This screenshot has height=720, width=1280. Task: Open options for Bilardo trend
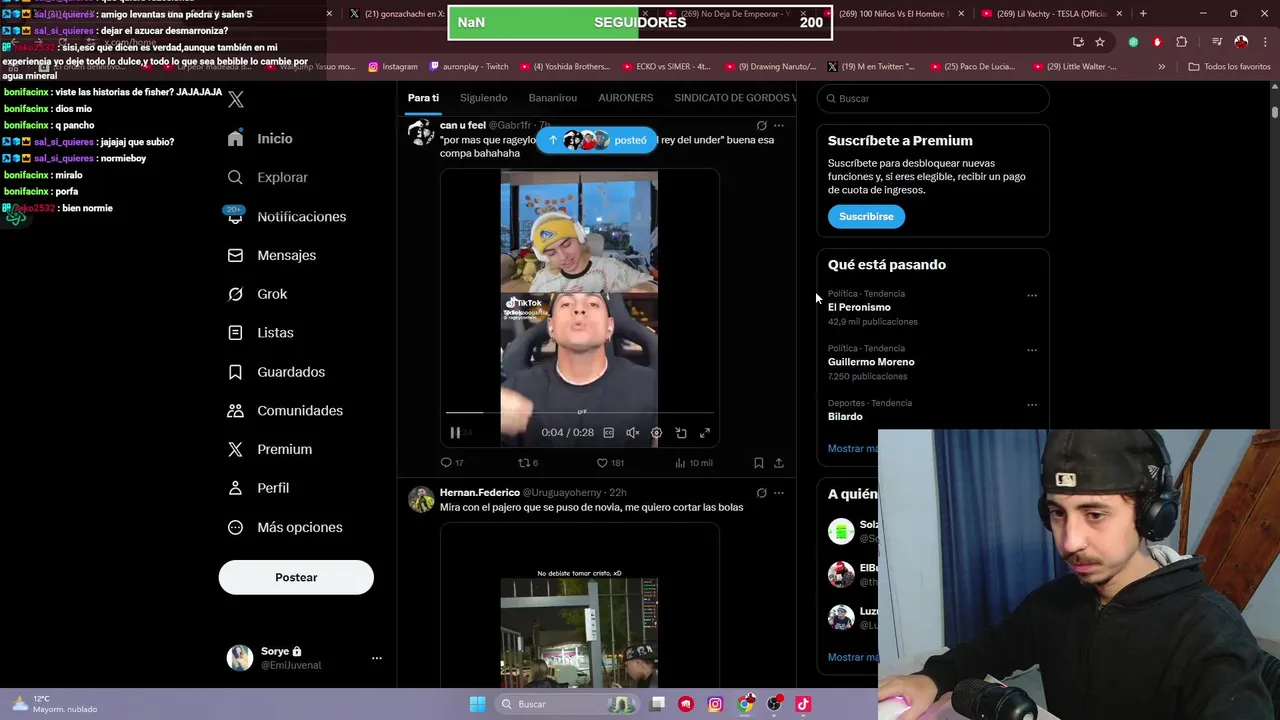[x=1032, y=405]
